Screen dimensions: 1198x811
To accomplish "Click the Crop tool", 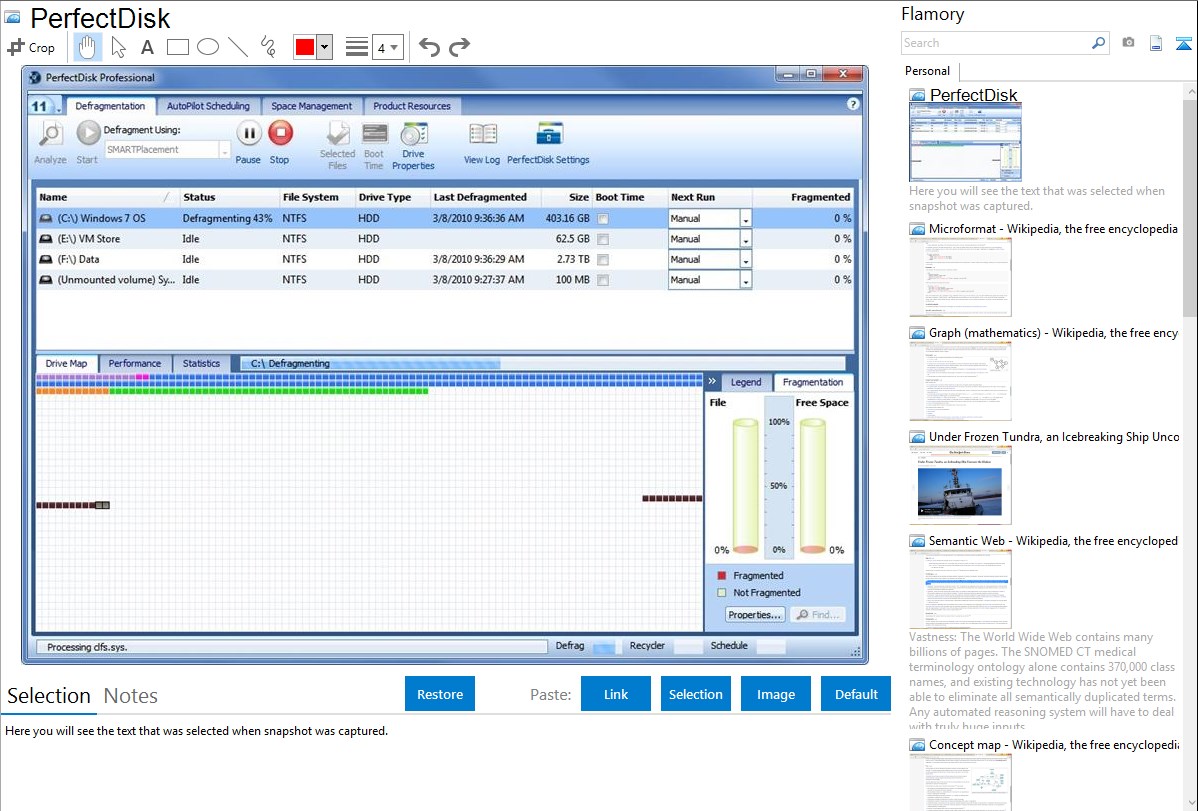I will 31,47.
